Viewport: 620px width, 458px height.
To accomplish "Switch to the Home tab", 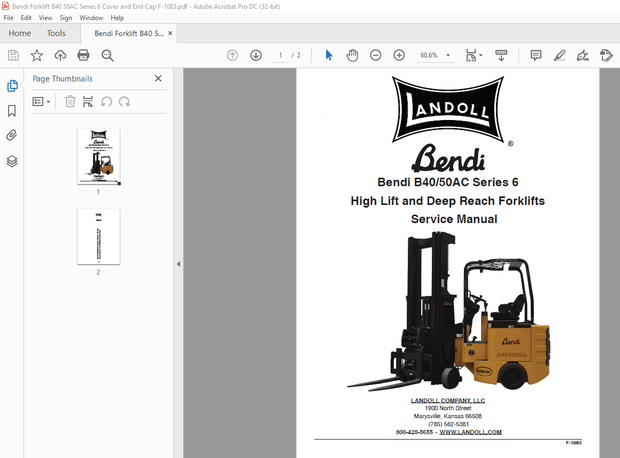I will point(20,33).
